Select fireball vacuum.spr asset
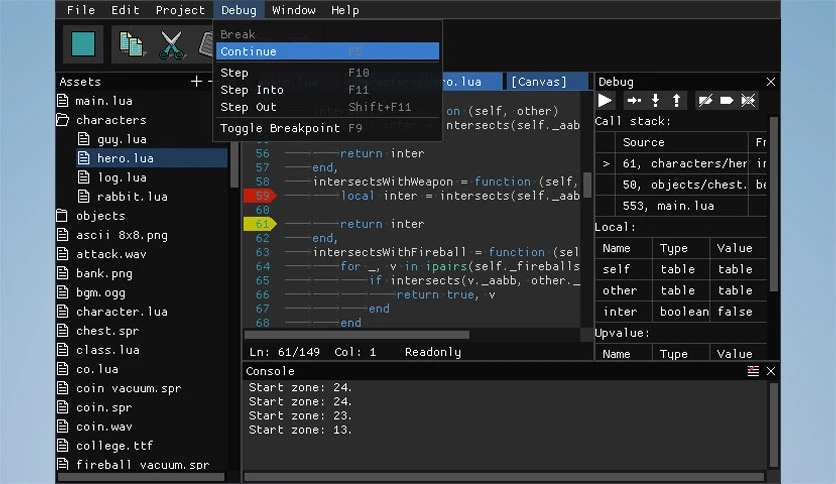Image resolution: width=836 pixels, height=484 pixels. pyautogui.click(x=141, y=464)
